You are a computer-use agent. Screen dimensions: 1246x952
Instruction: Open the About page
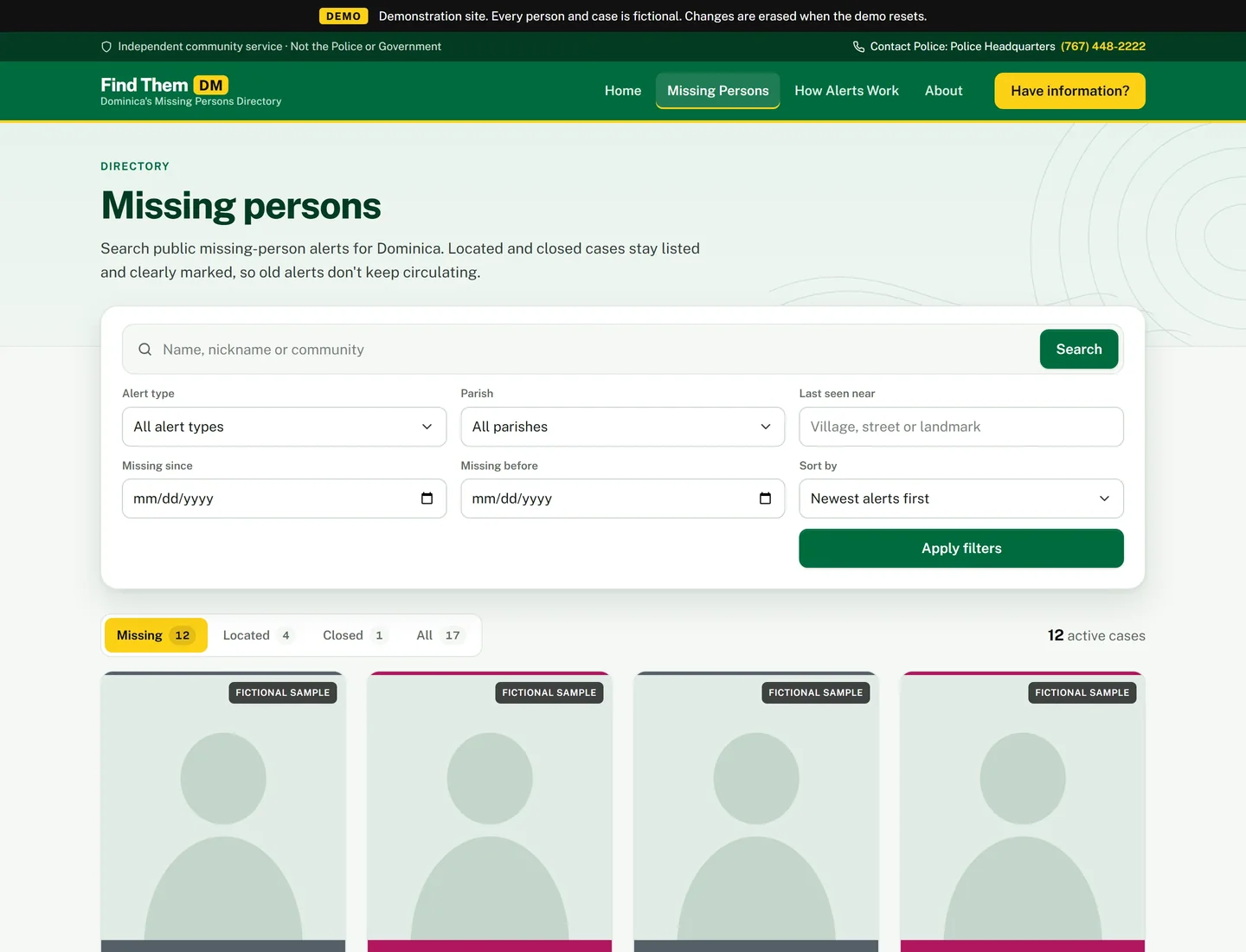pyautogui.click(x=943, y=91)
